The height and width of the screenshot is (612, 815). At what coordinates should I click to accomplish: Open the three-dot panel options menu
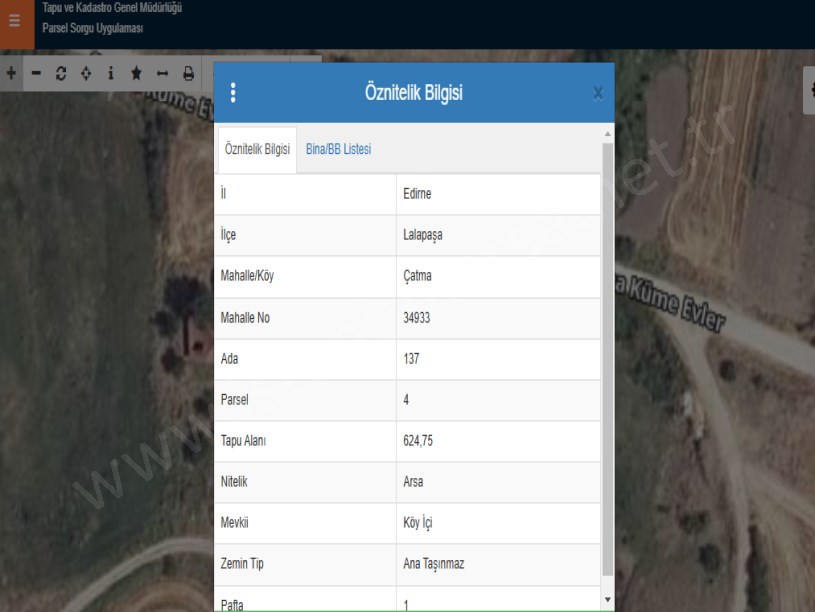(233, 93)
